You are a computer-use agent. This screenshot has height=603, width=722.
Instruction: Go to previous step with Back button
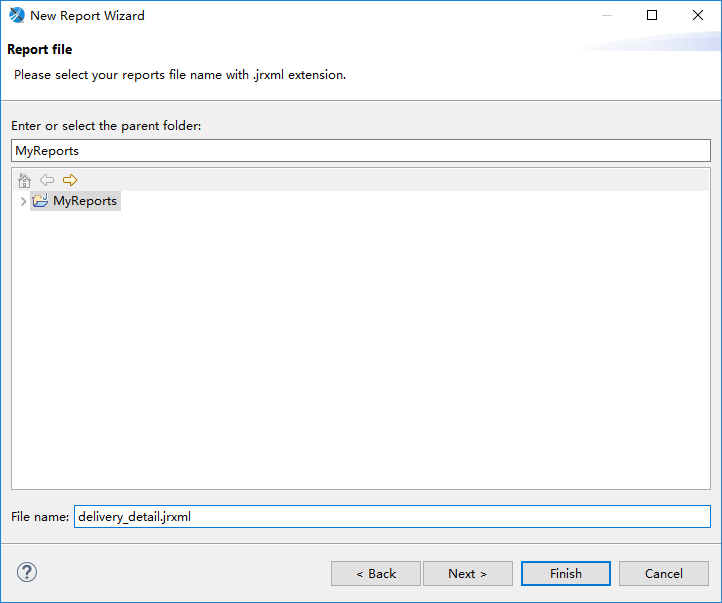[x=376, y=574]
